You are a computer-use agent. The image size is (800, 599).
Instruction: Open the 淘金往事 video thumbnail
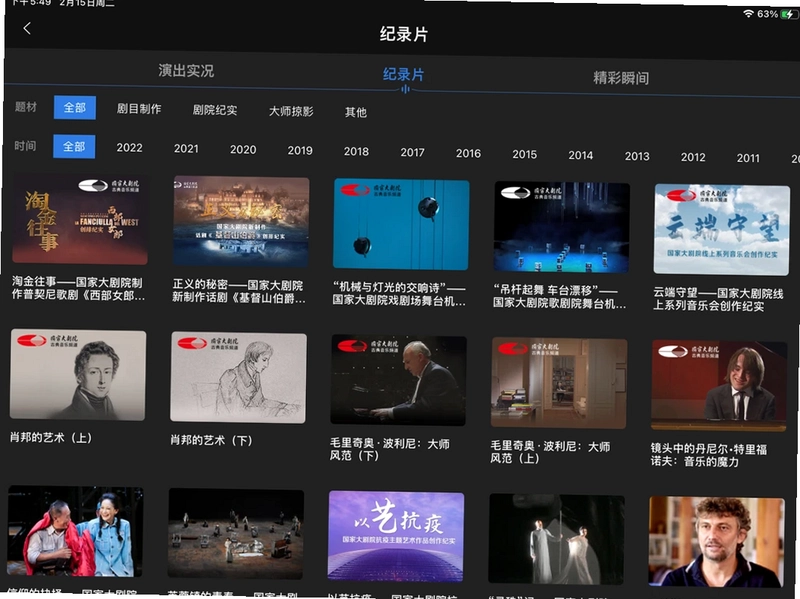81,219
